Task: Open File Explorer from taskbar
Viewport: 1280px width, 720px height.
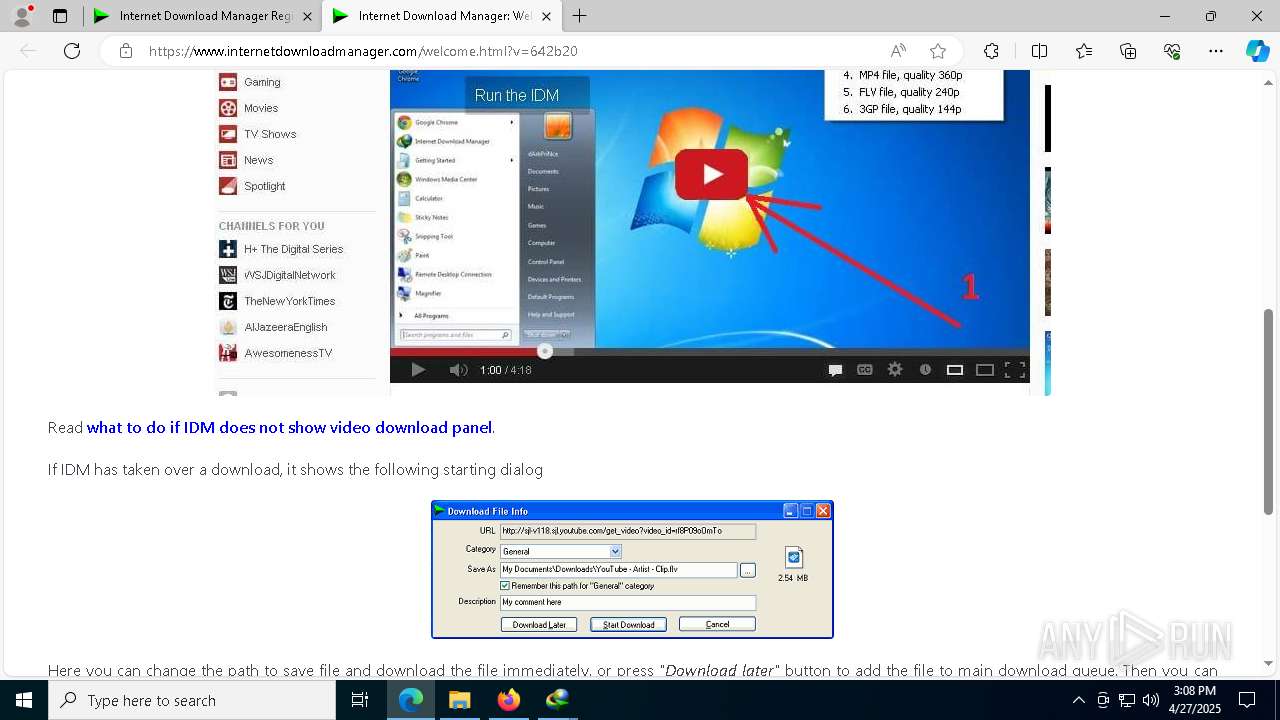Action: click(x=459, y=700)
